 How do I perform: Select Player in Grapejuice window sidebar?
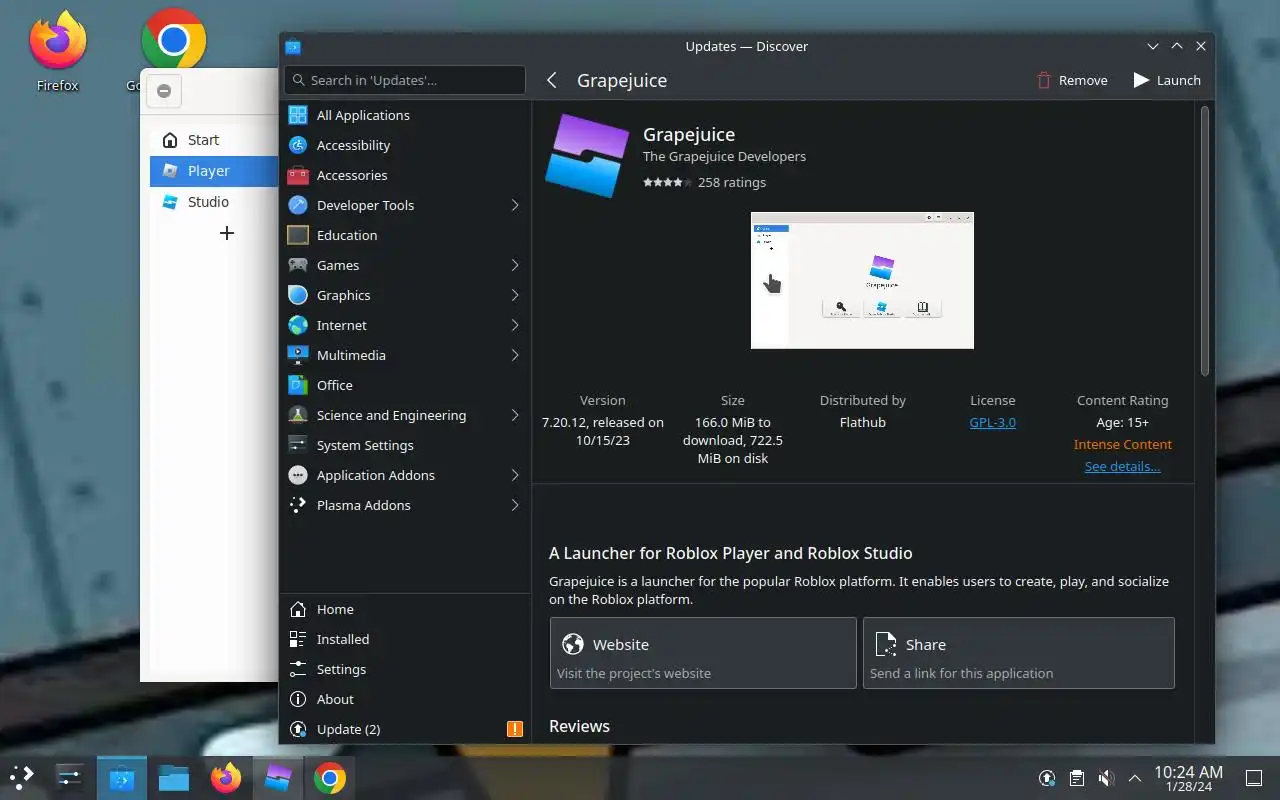[214, 171]
